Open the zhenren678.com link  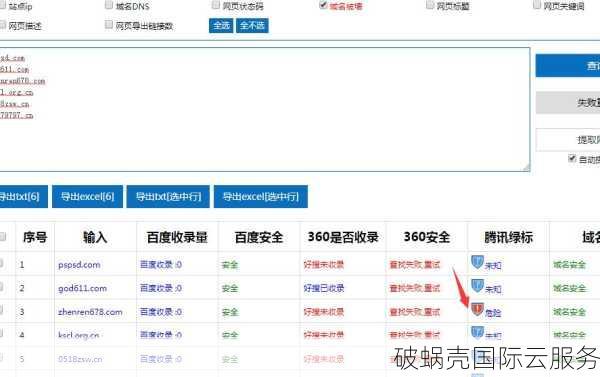coord(90,312)
